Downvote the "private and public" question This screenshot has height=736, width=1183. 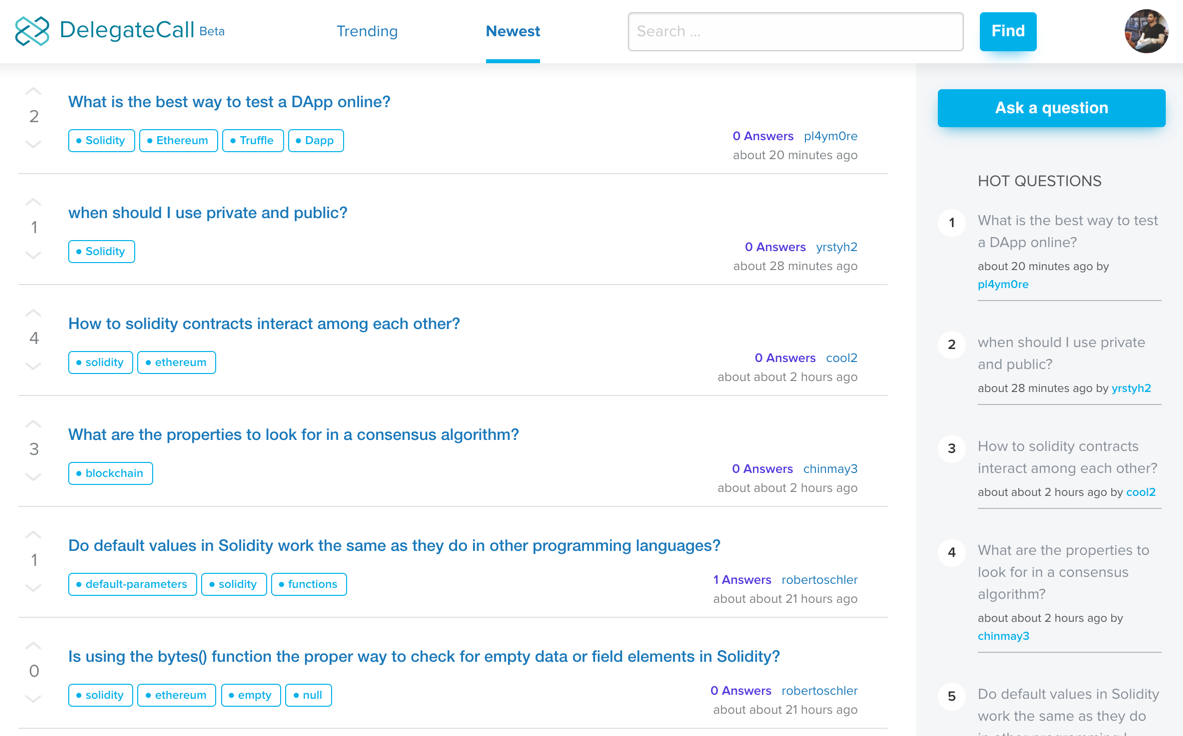click(33, 256)
